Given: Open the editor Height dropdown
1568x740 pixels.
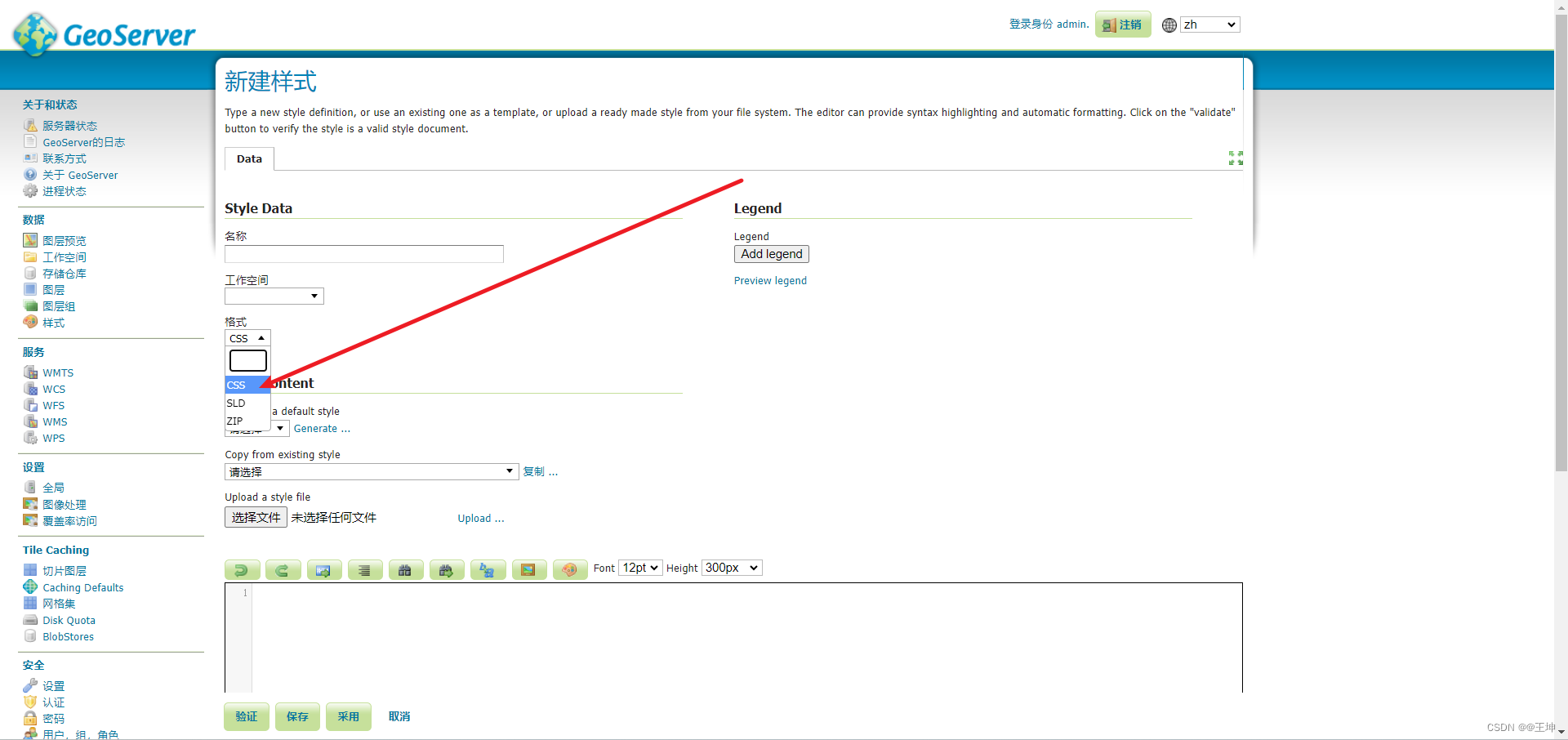Looking at the screenshot, I should pos(732,568).
